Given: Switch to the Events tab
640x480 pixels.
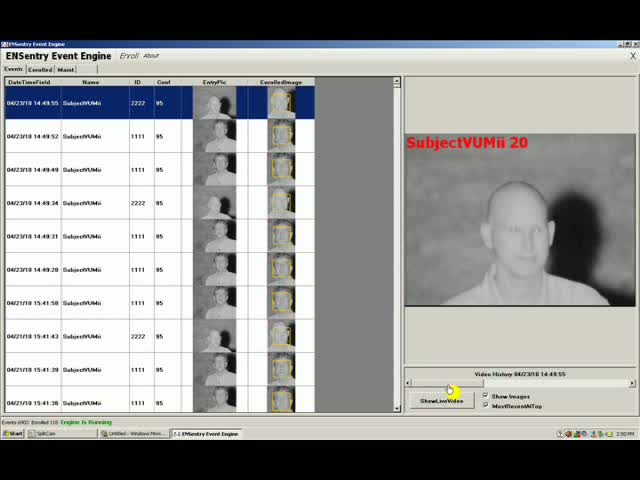Looking at the screenshot, I should coord(13,69).
